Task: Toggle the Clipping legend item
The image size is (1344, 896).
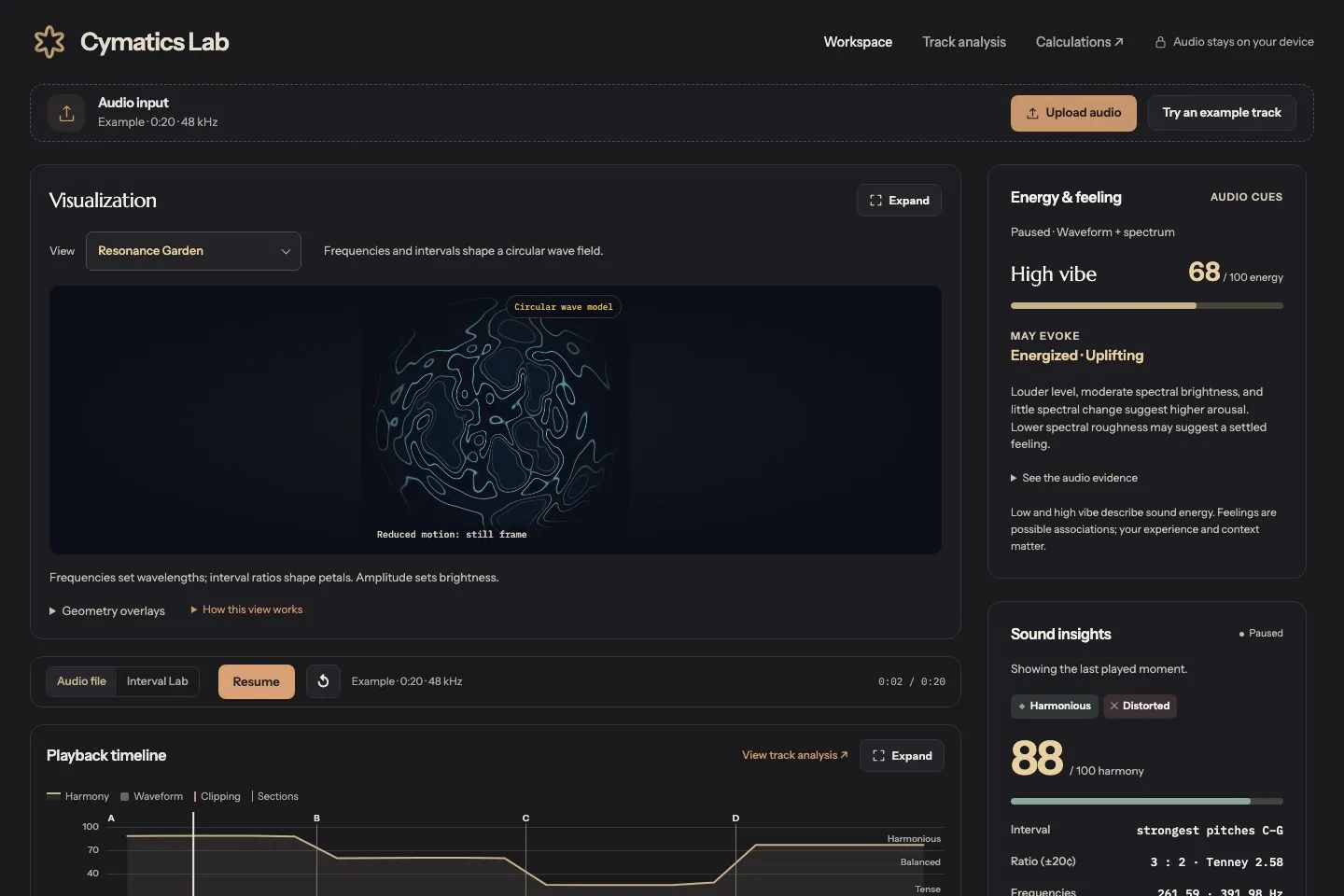Action: (x=217, y=796)
